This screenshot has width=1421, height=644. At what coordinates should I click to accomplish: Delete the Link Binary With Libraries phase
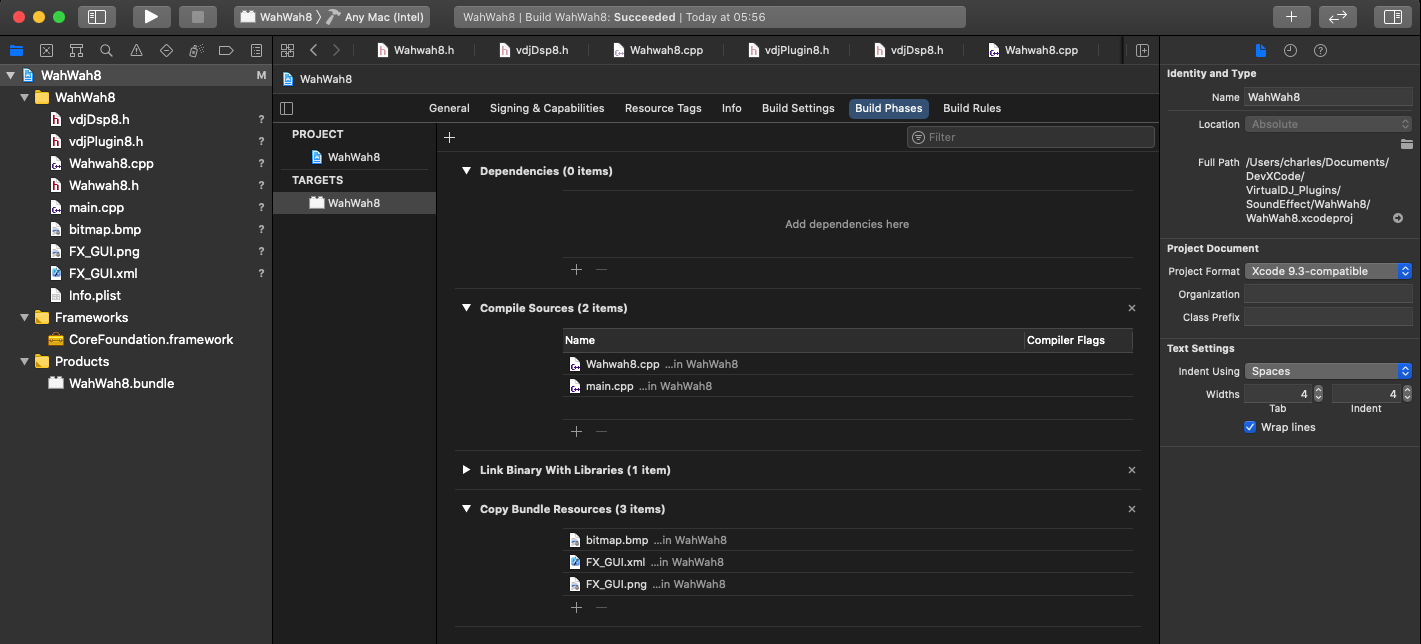tap(1132, 470)
